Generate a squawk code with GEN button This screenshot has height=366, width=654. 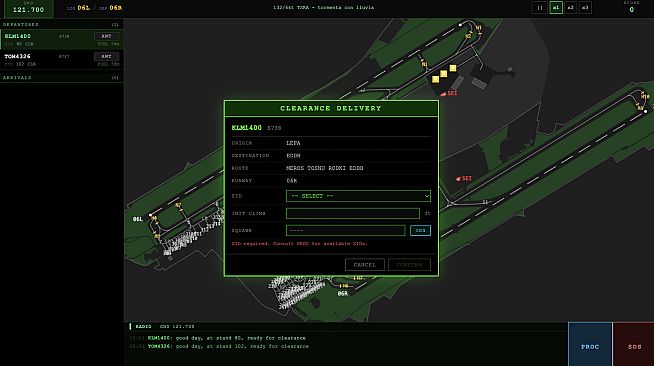tap(420, 231)
